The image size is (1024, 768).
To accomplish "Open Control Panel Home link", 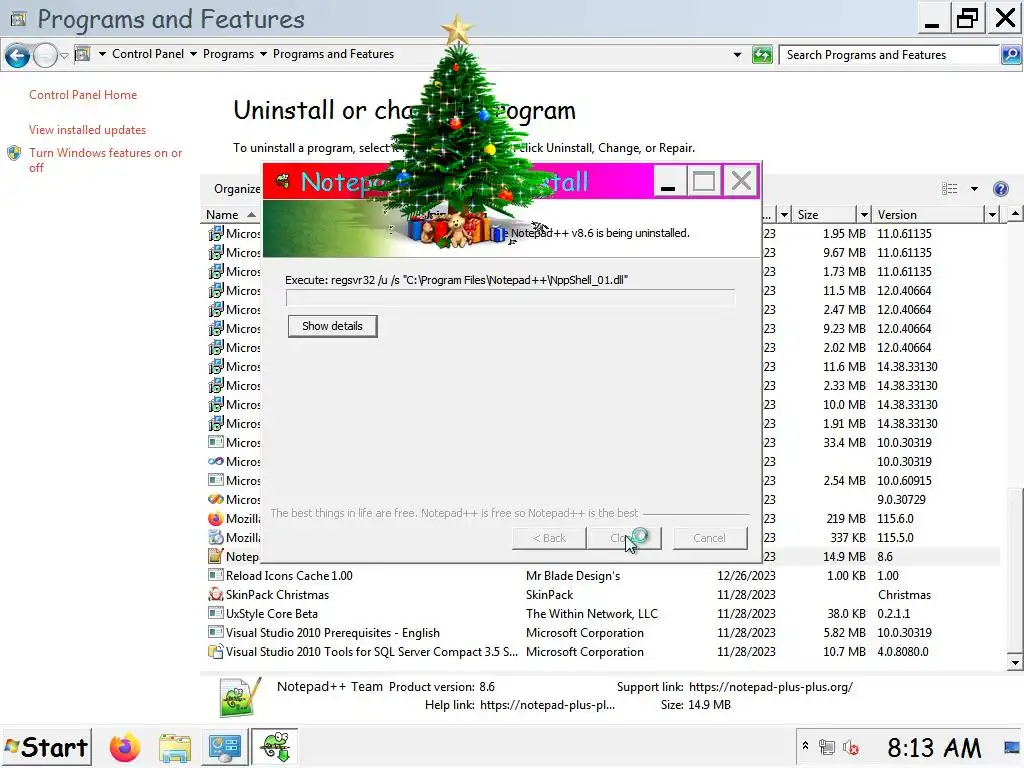I will [83, 95].
